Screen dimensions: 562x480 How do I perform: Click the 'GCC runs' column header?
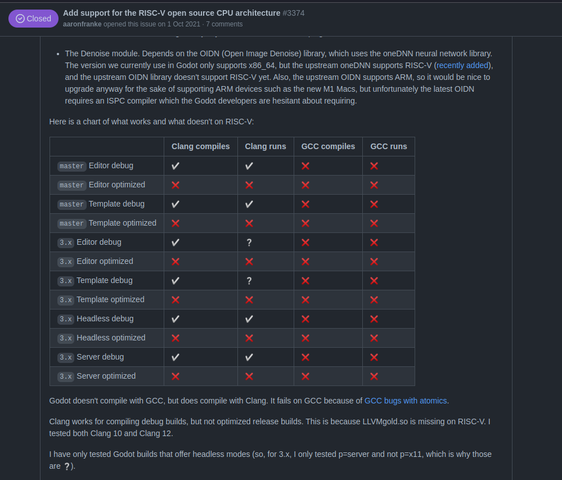[x=389, y=146]
